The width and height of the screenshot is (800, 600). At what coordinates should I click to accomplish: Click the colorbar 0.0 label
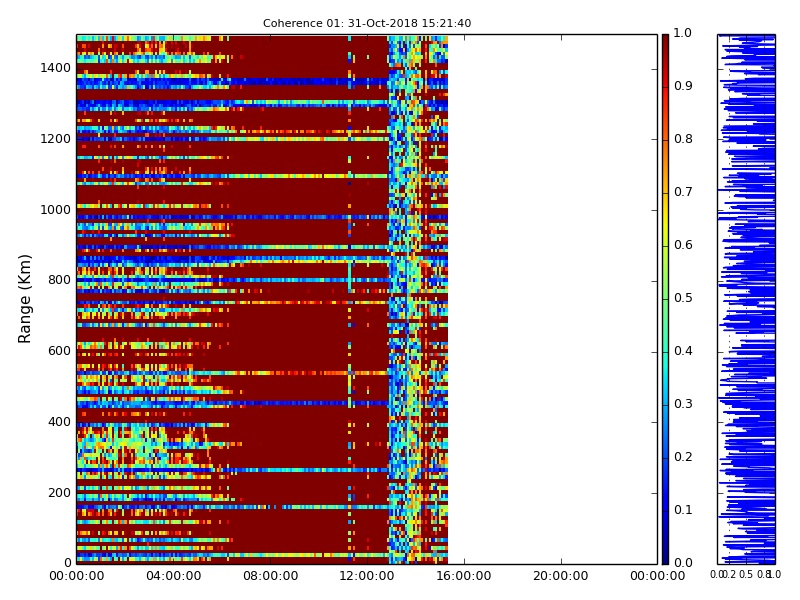(683, 563)
